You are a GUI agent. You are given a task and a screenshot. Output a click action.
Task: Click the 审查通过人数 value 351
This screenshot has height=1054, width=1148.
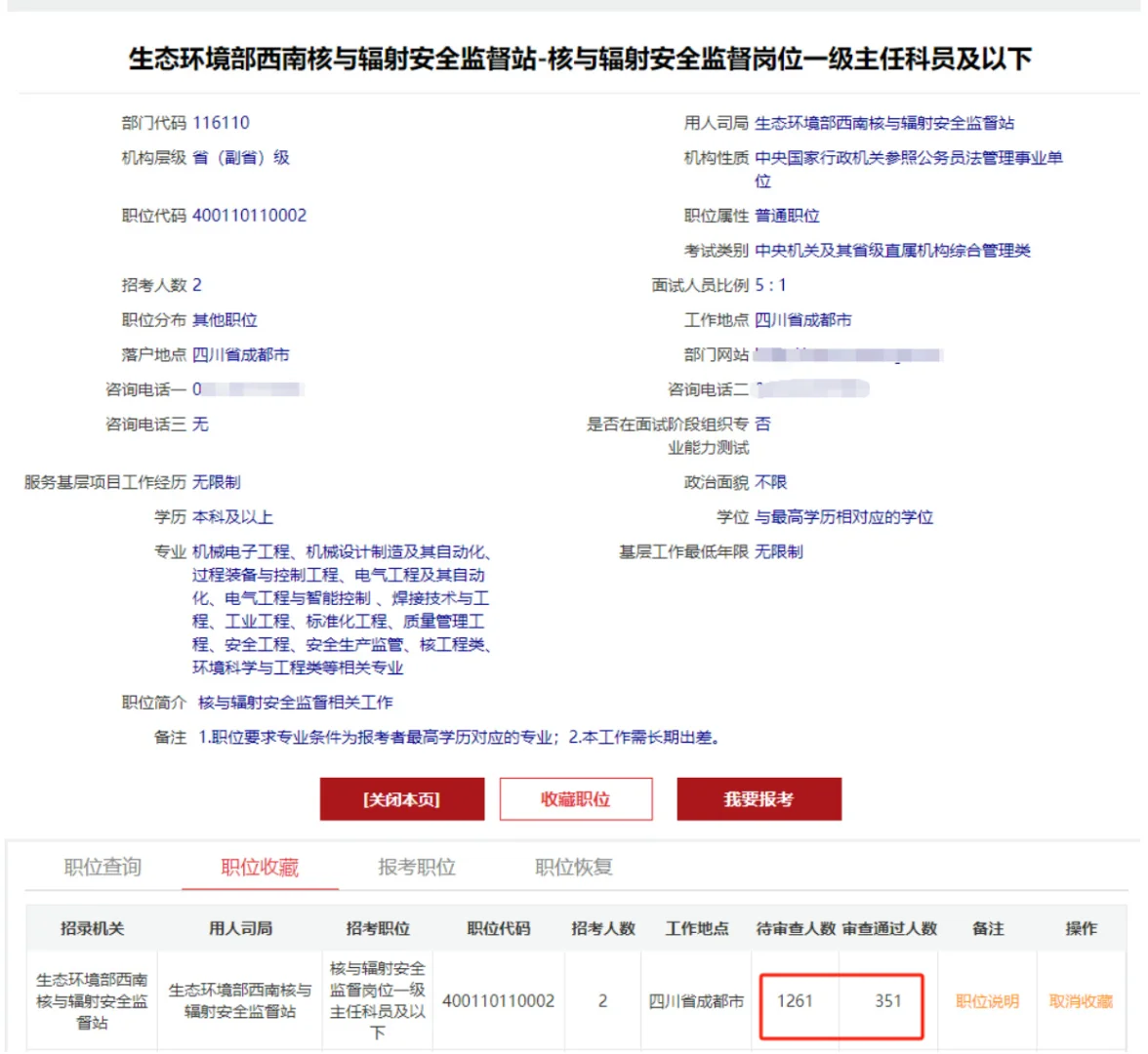(x=888, y=1000)
